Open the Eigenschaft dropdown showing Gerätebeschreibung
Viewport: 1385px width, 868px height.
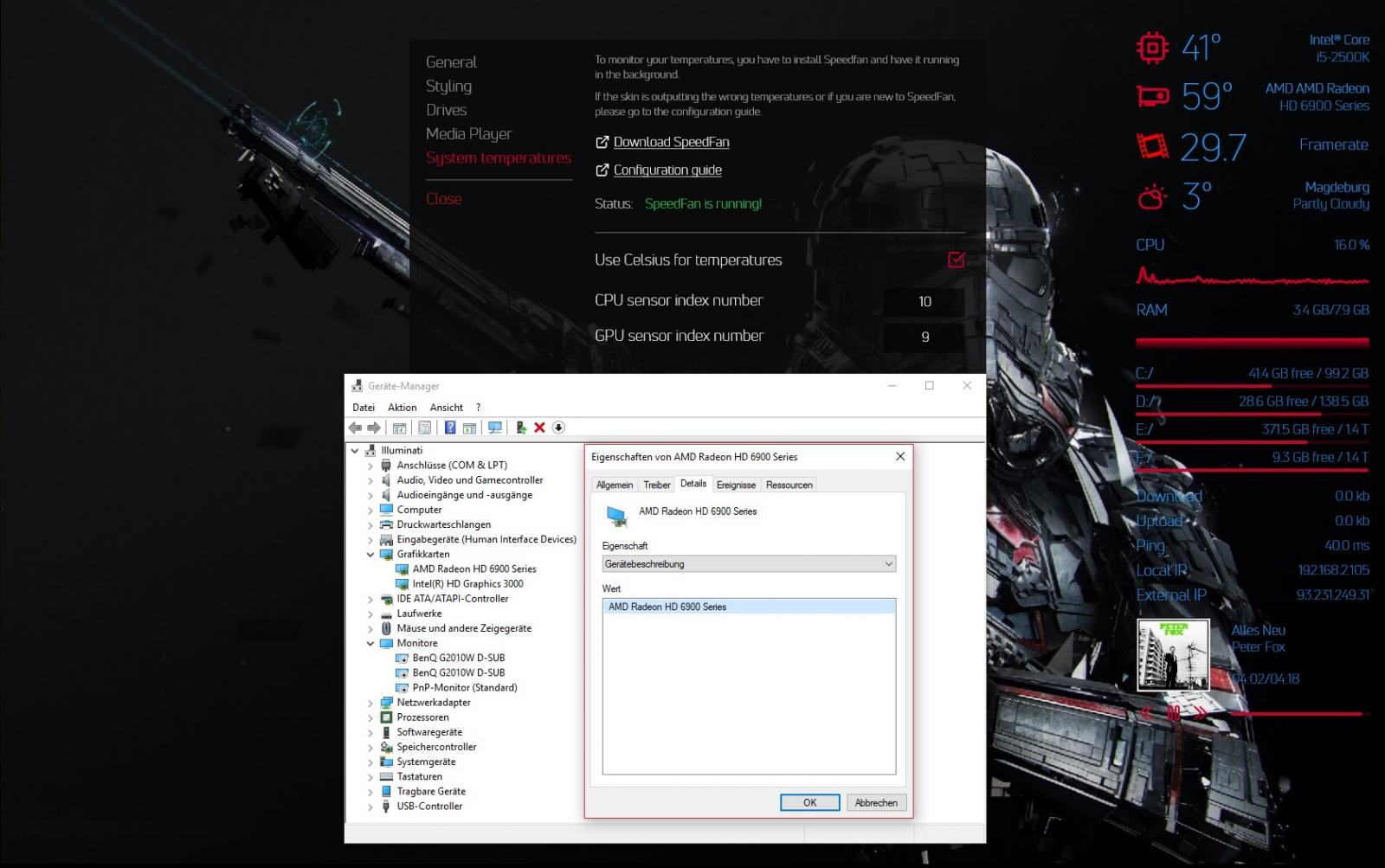(749, 564)
